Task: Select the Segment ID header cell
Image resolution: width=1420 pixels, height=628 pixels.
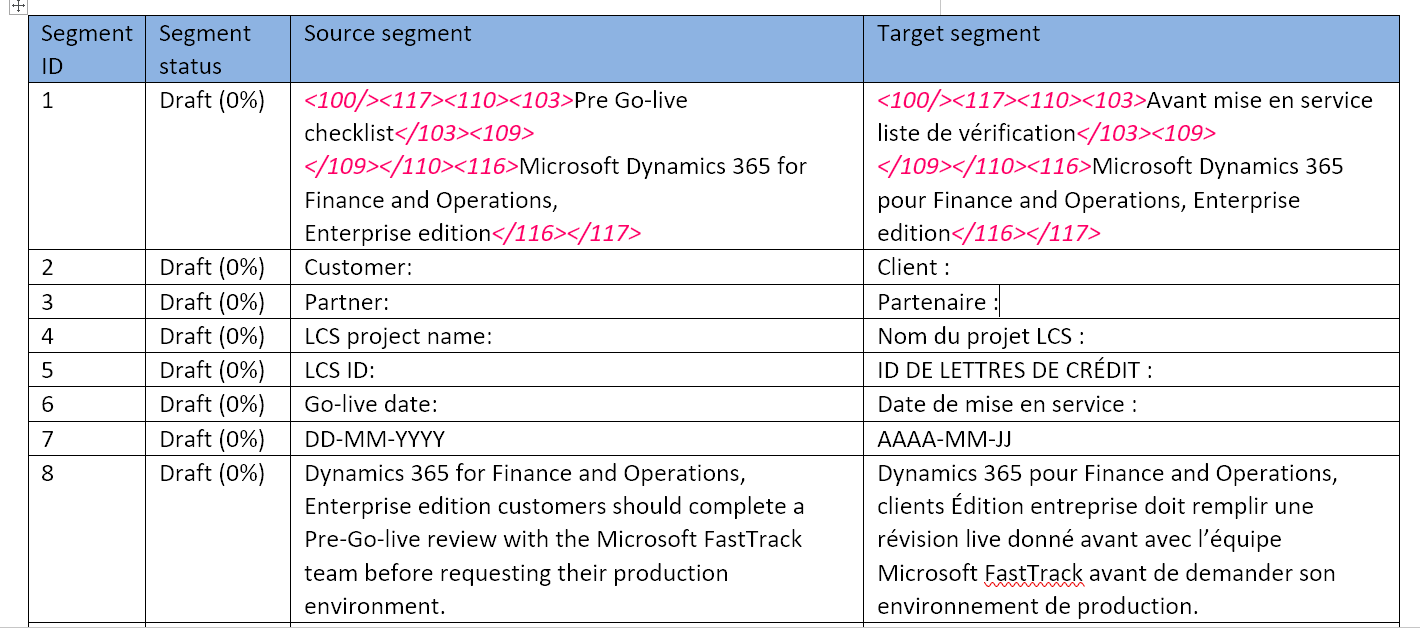Action: pos(86,48)
